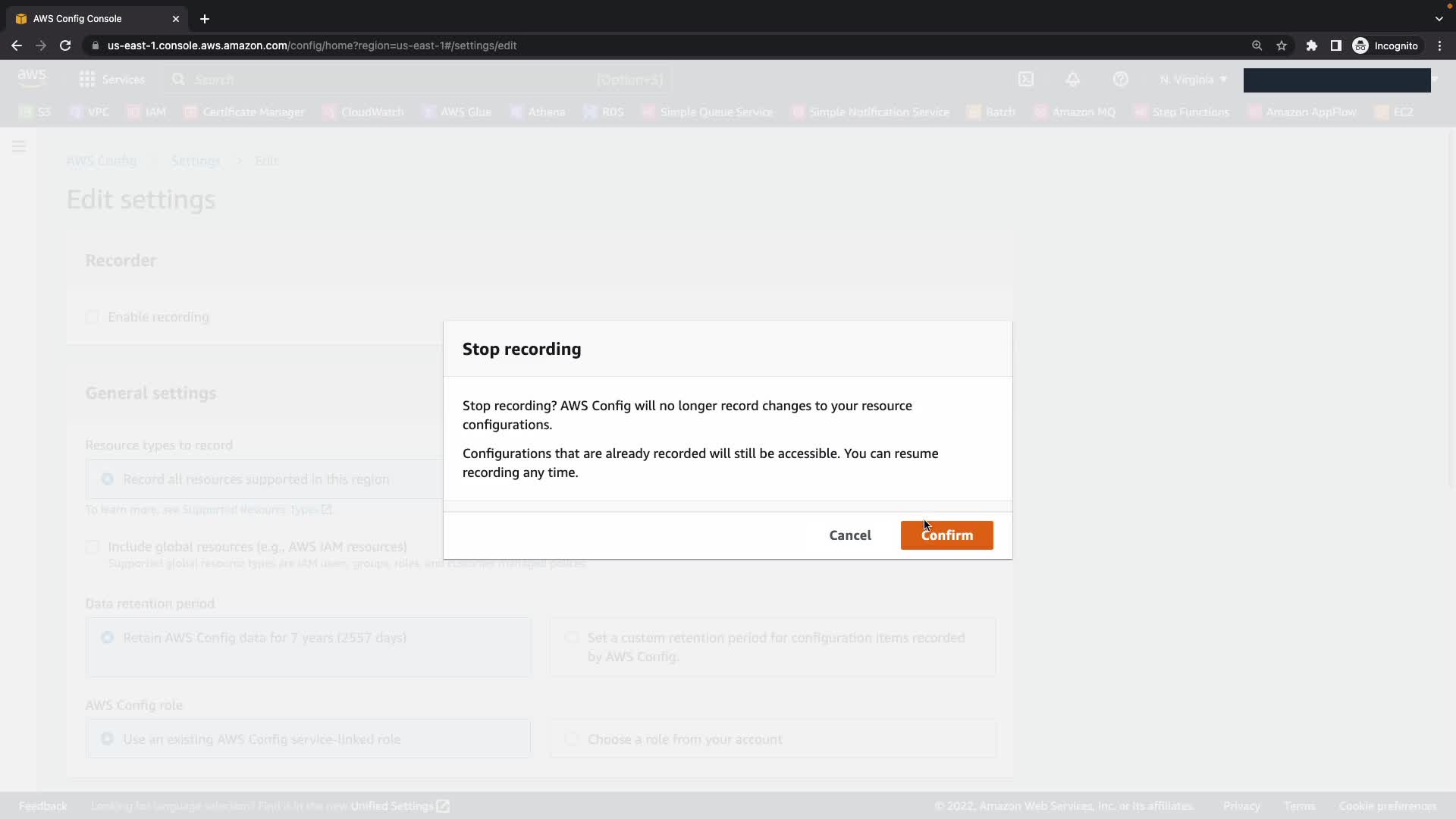Open the CloudShell terminal icon

pyautogui.click(x=1025, y=79)
